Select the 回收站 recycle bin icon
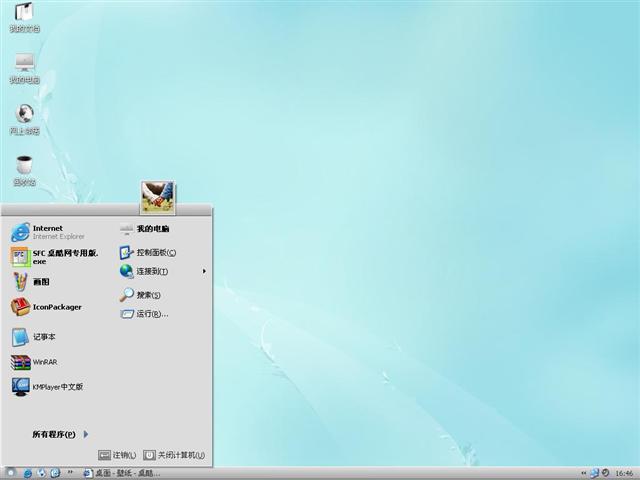640x480 pixels. coord(24,171)
